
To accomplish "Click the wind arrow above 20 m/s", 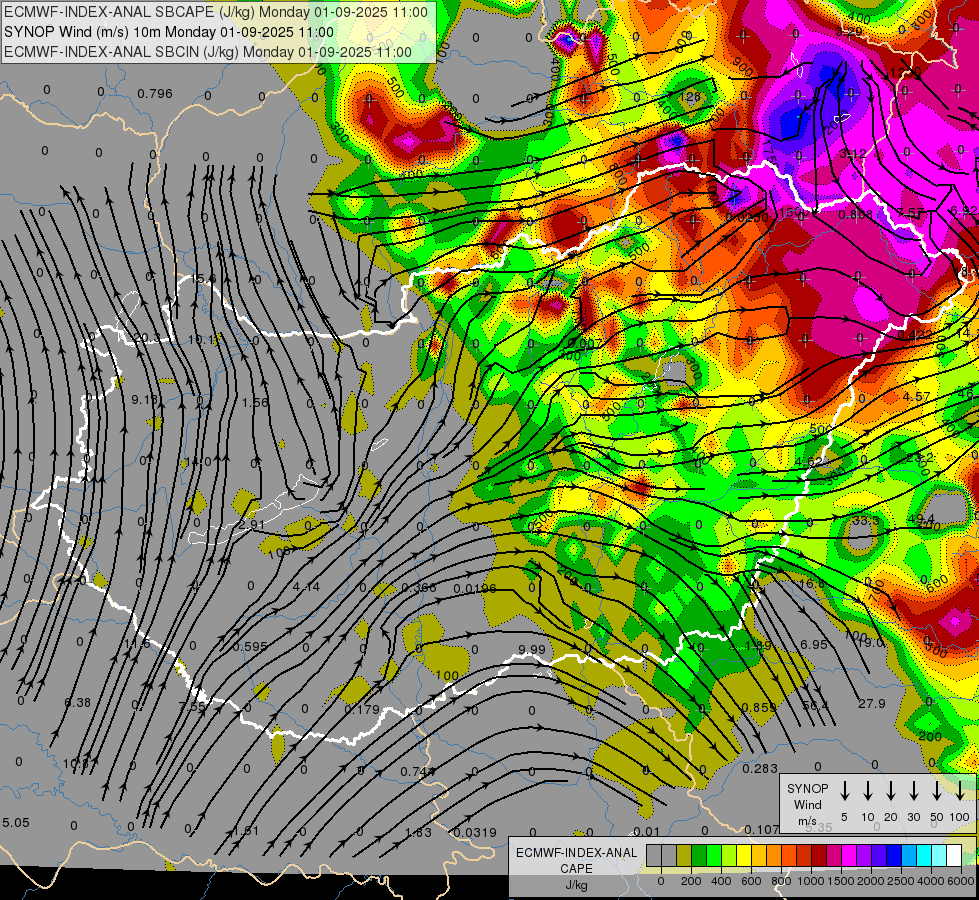I will (x=890, y=790).
